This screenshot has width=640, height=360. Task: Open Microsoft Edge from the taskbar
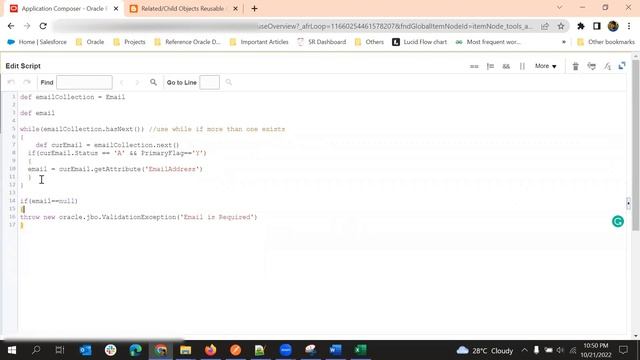pyautogui.click(x=136, y=350)
